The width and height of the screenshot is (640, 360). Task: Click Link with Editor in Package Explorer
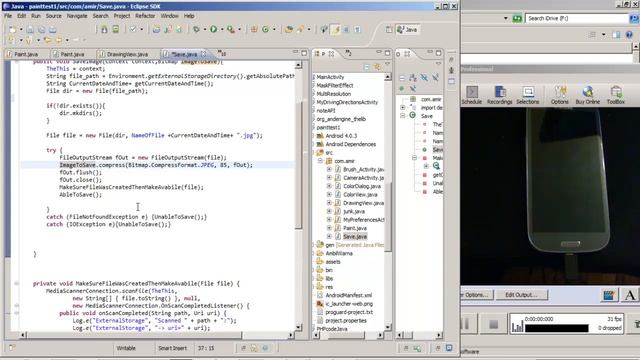[x=377, y=67]
